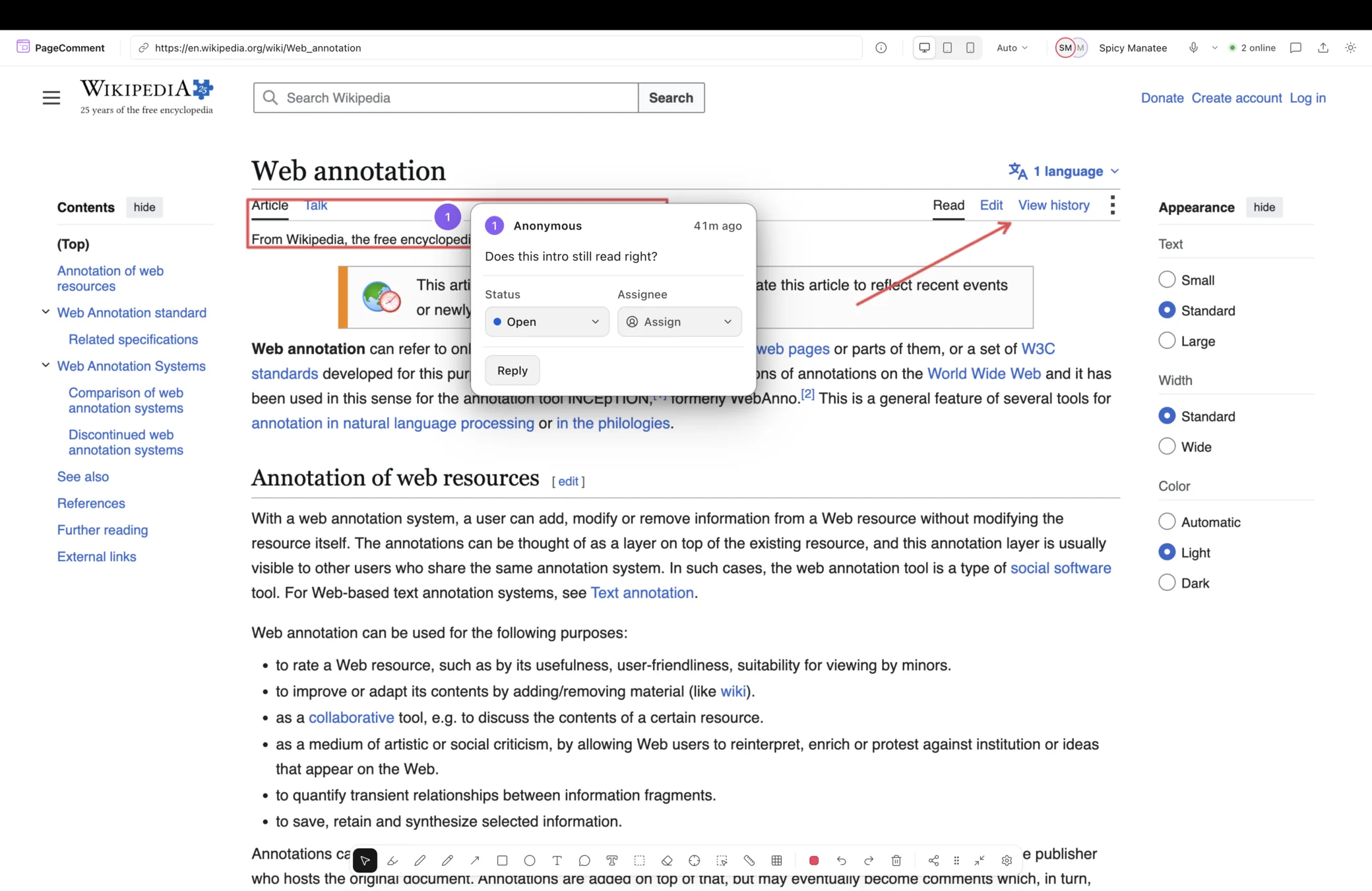Screen dimensions: 1372x891
Task: Select the comment bubble tool
Action: (x=584, y=860)
